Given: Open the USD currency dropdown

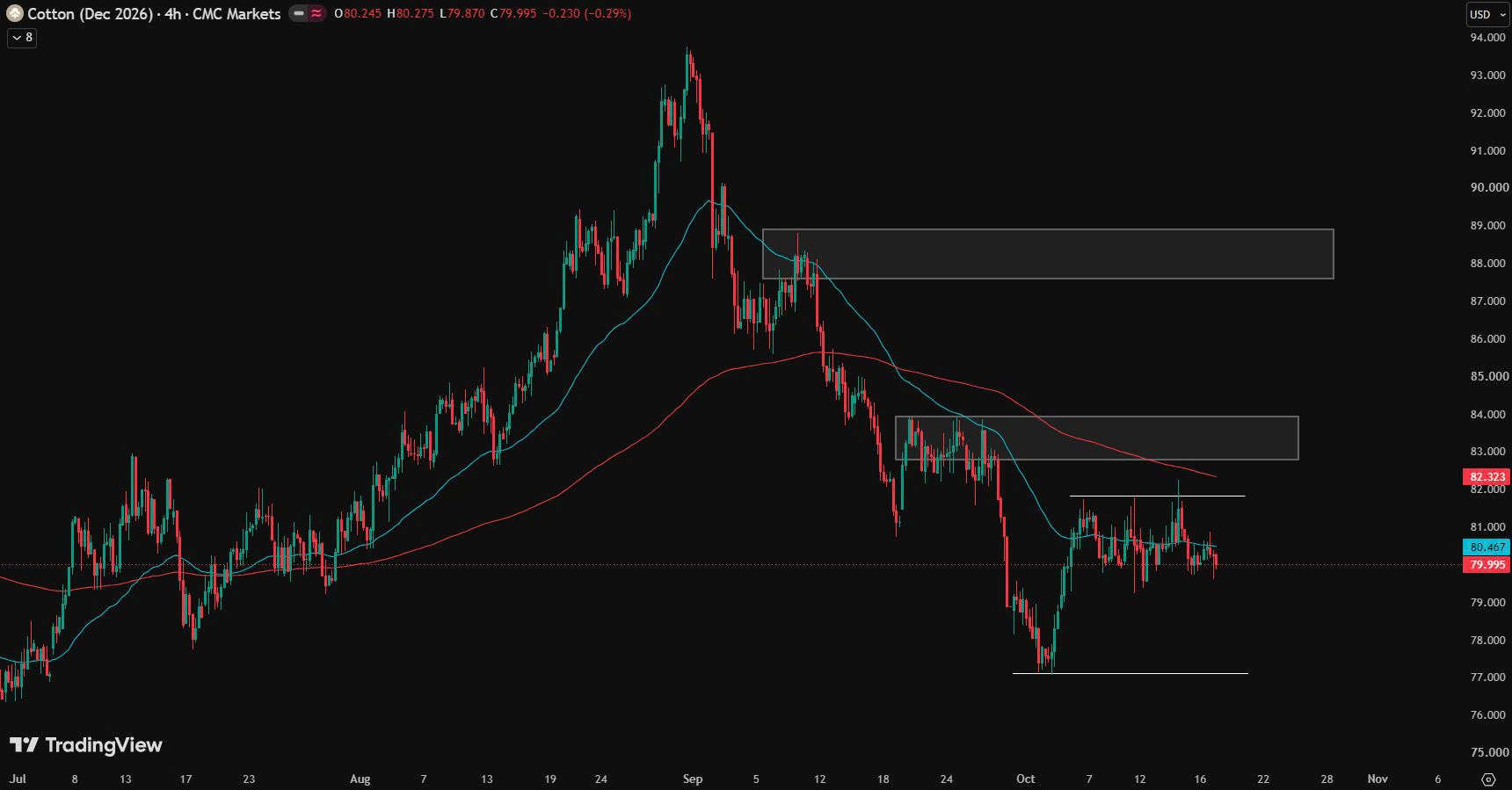Looking at the screenshot, I should tap(1487, 14).
